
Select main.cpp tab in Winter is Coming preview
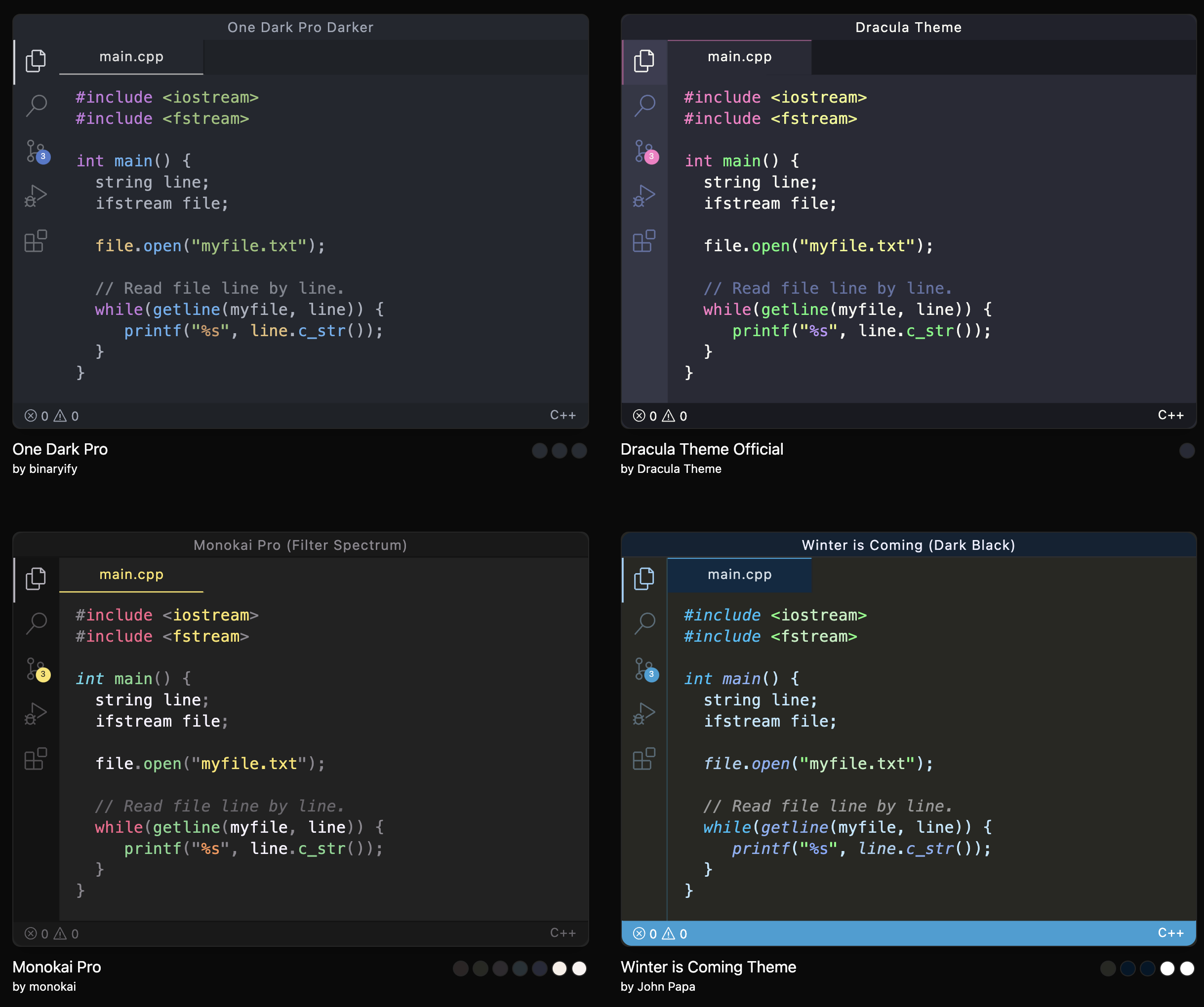coord(740,574)
